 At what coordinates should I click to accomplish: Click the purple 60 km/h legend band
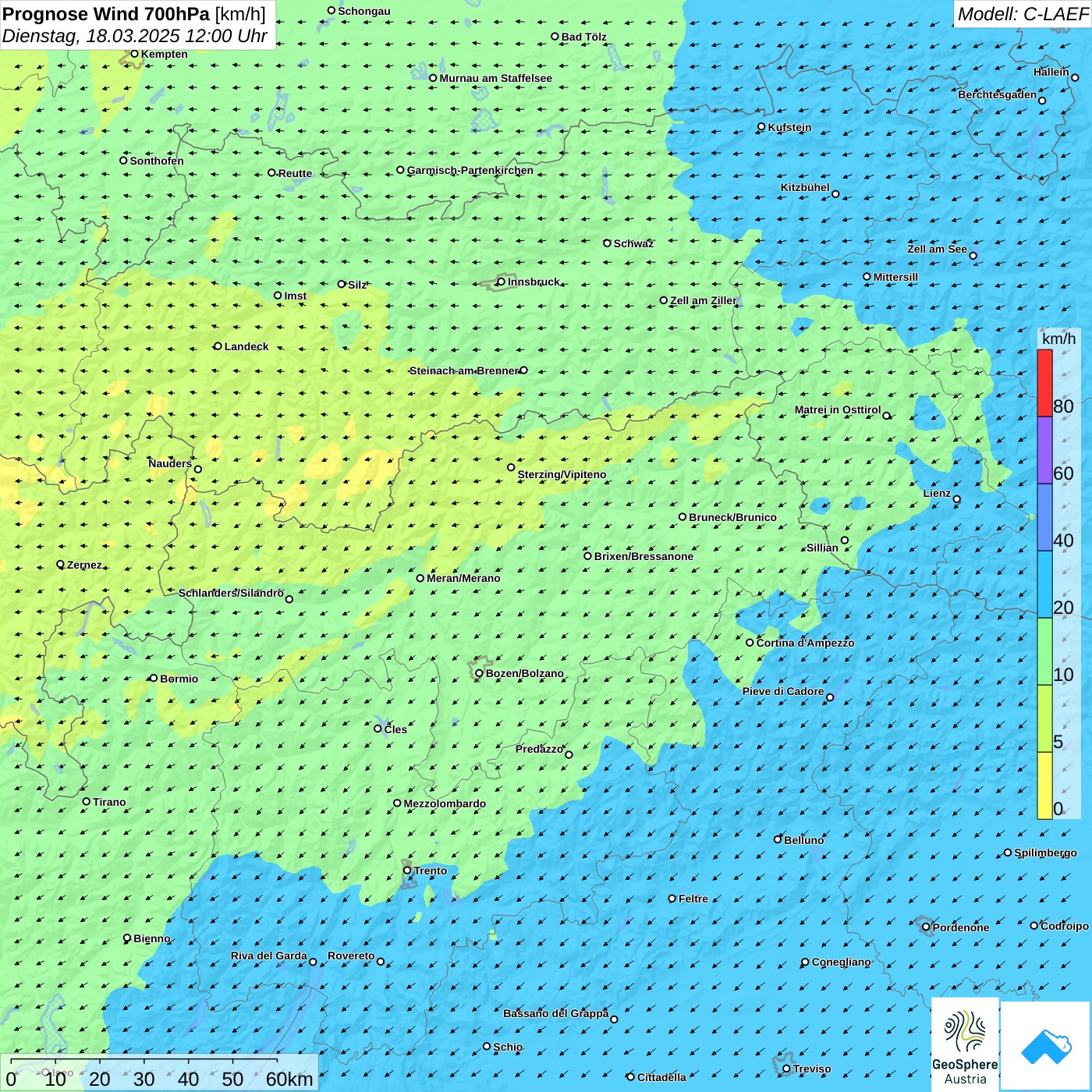pyautogui.click(x=1044, y=450)
